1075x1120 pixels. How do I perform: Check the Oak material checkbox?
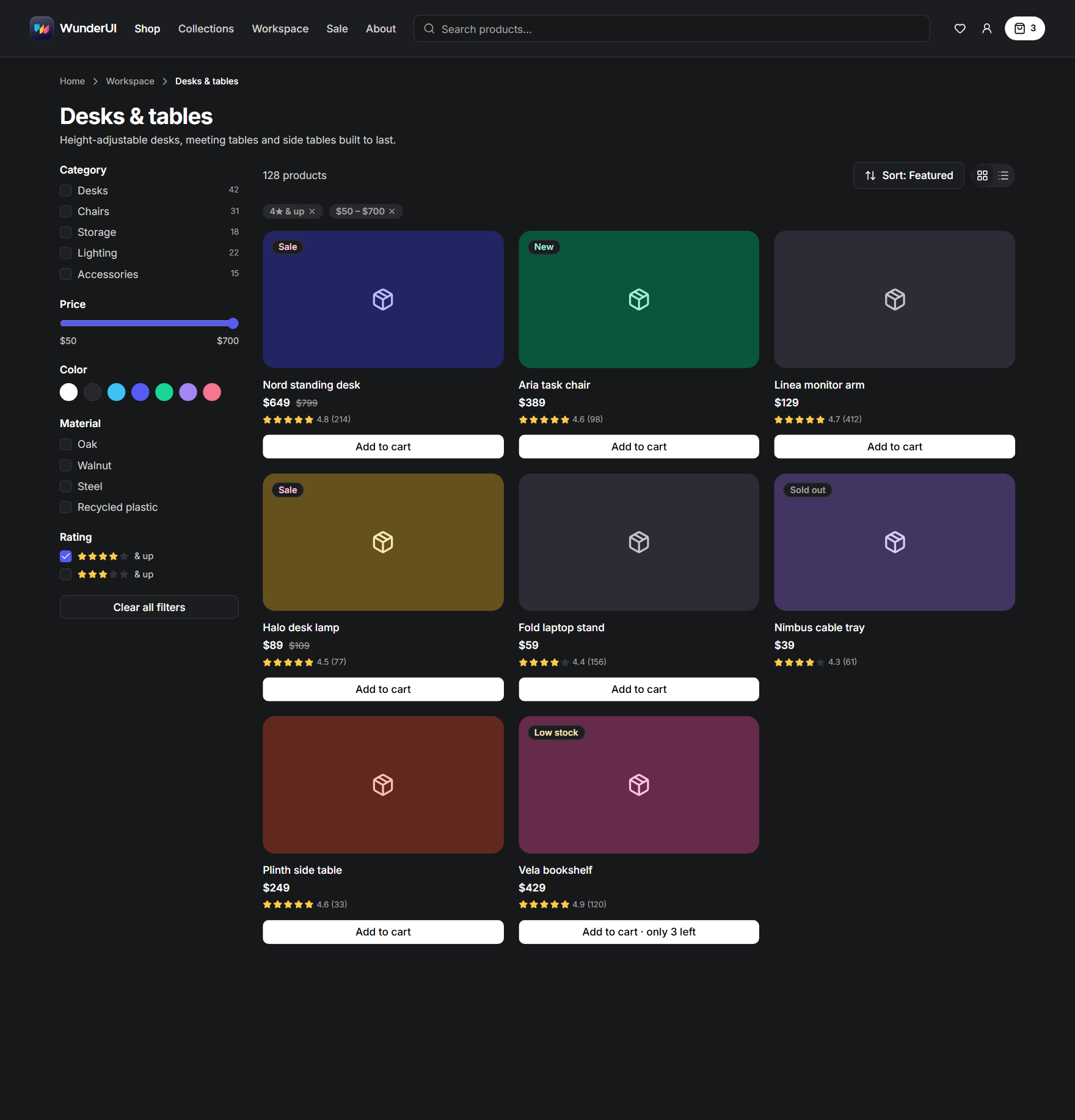tap(66, 444)
